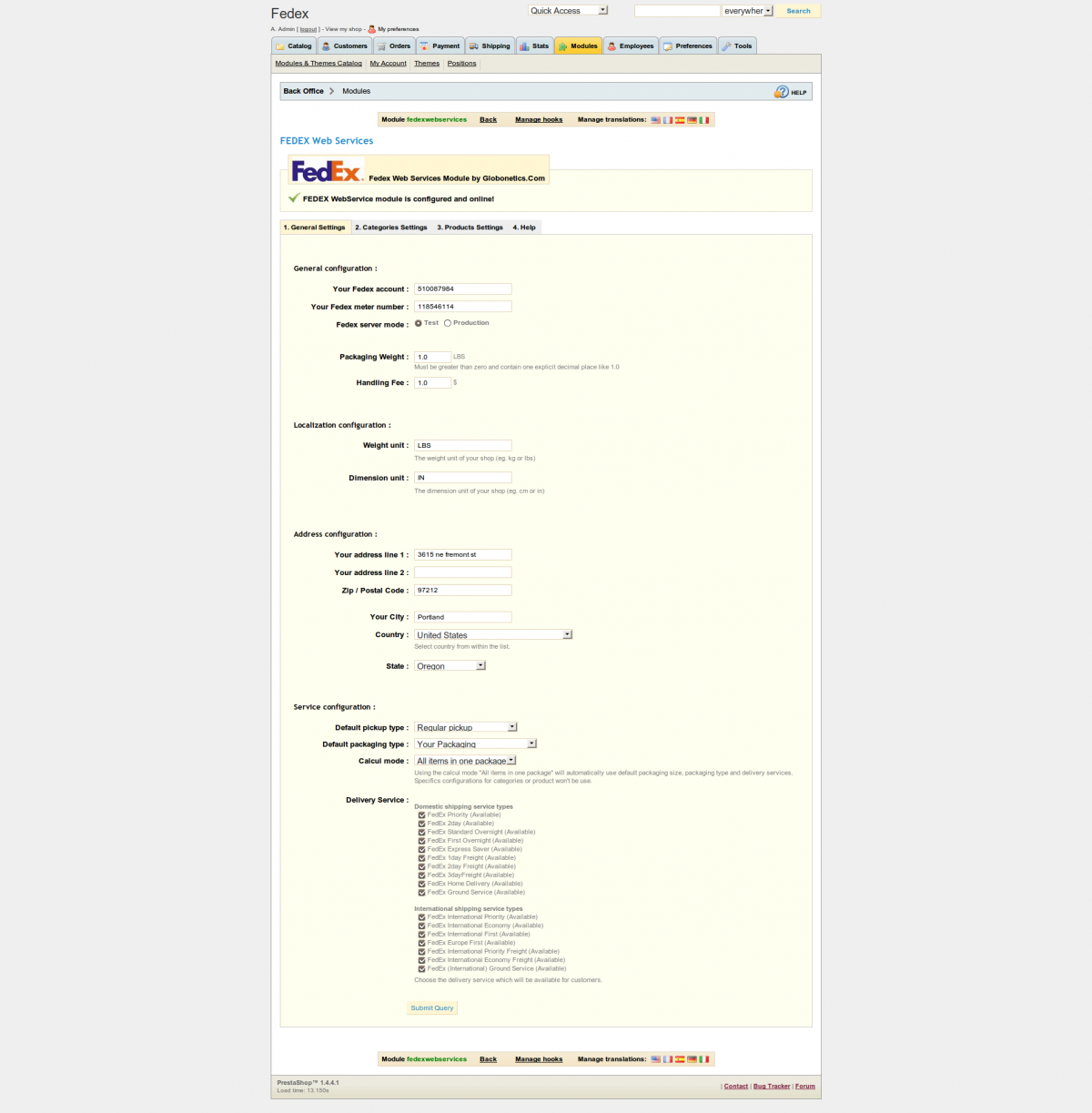This screenshot has width=1092, height=1113.
Task: Click the Italian flag in top module toolbar
Action: coord(703,120)
